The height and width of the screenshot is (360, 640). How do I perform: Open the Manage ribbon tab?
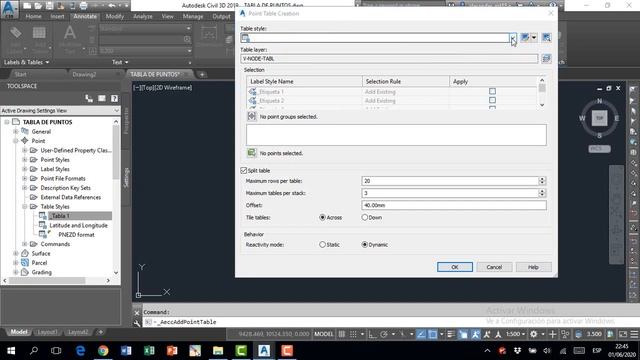pyautogui.click(x=193, y=16)
